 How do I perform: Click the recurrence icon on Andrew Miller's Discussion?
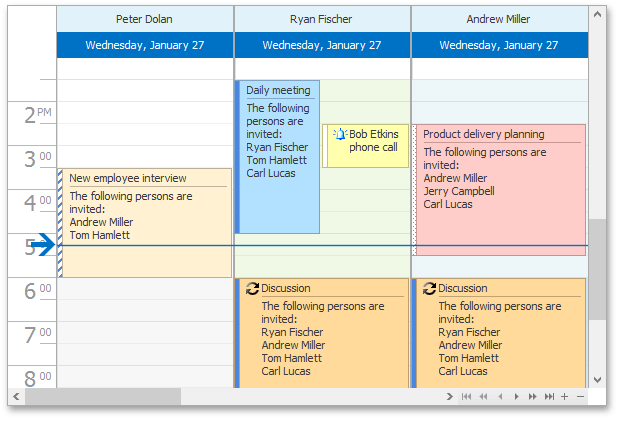point(429,289)
